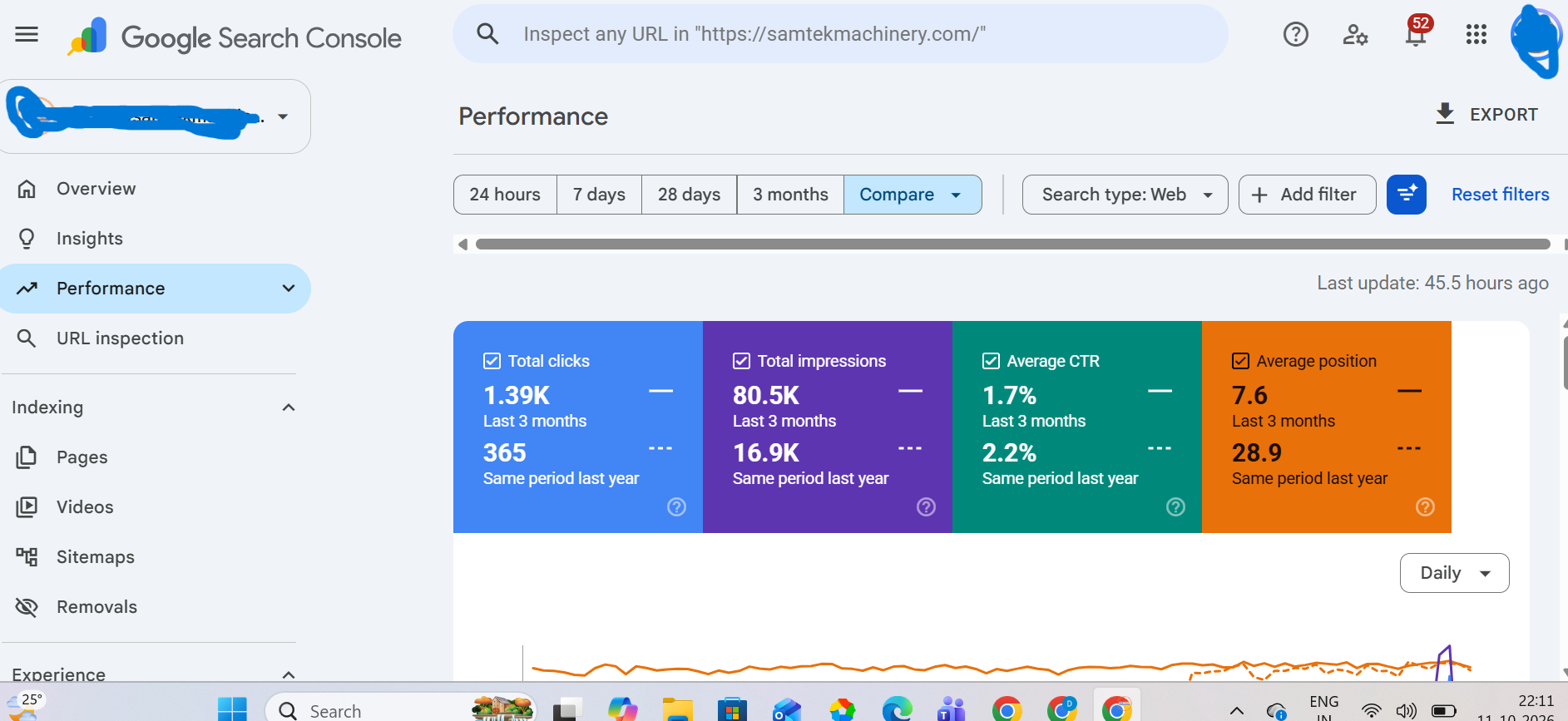Viewport: 1568px width, 721px height.
Task: Click the Inspect any URL input field
Action: click(x=840, y=34)
